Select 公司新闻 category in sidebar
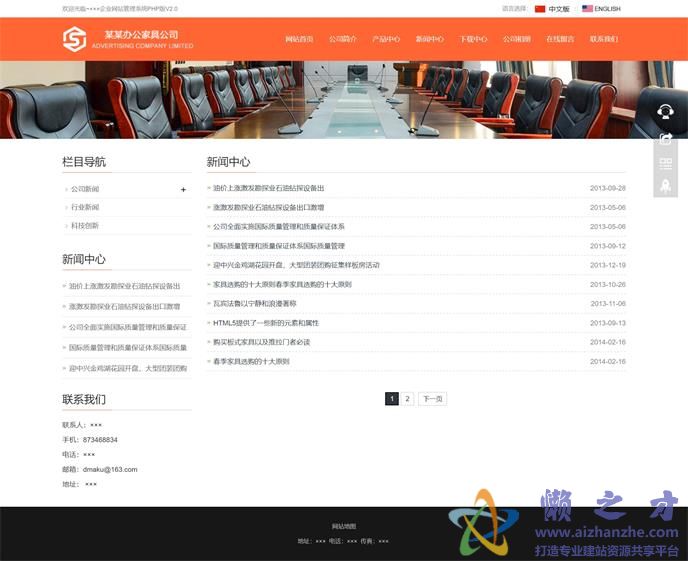The height and width of the screenshot is (561, 688). 85,189
